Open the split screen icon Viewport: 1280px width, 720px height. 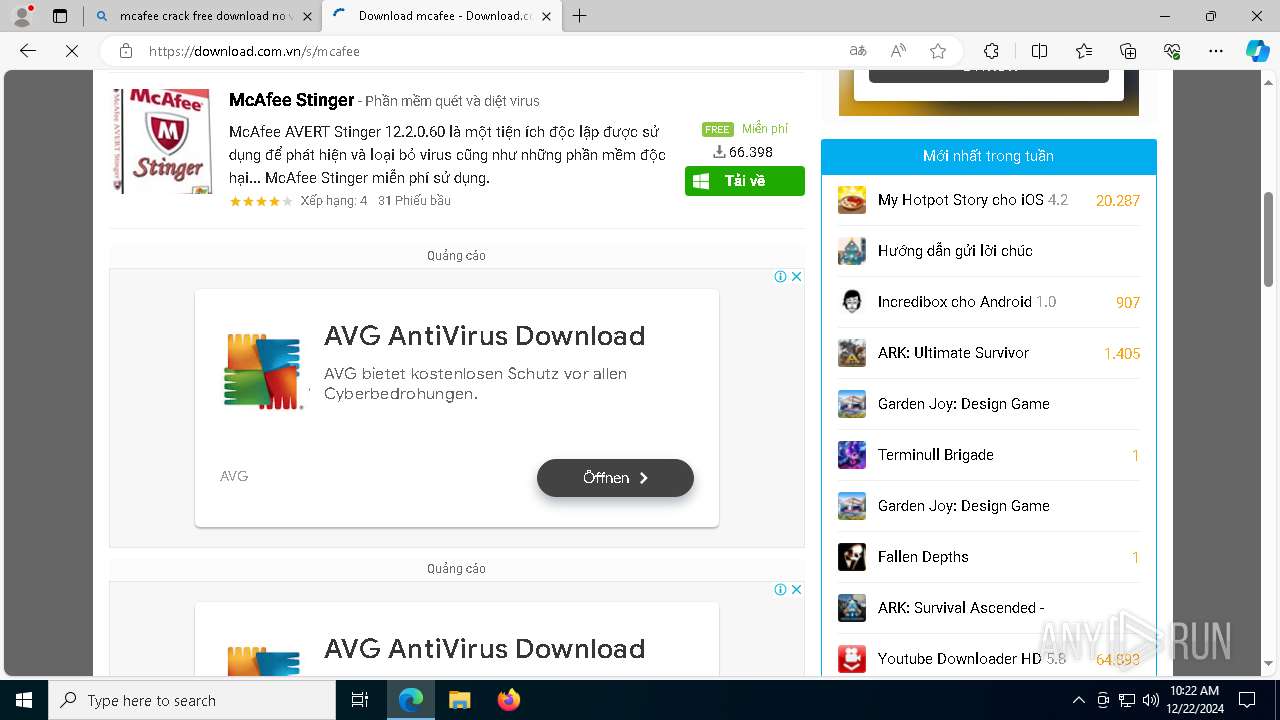pos(1039,51)
